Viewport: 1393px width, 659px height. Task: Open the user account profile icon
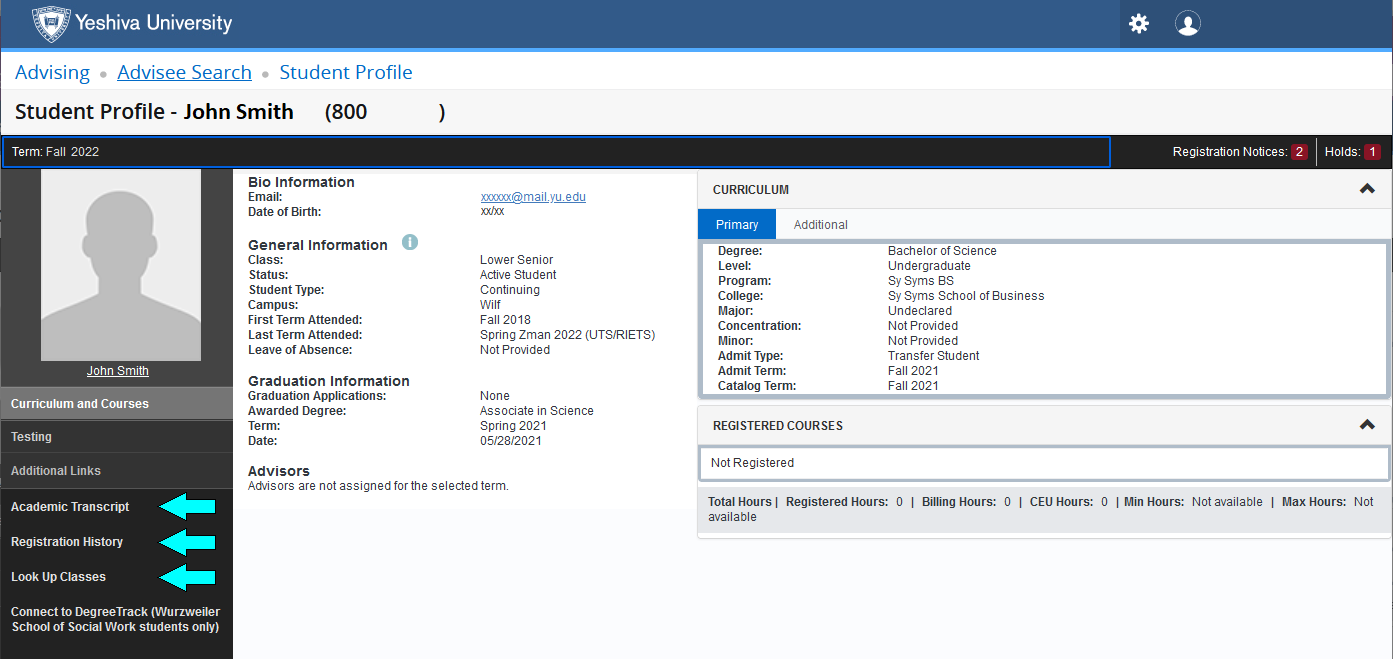click(1188, 24)
